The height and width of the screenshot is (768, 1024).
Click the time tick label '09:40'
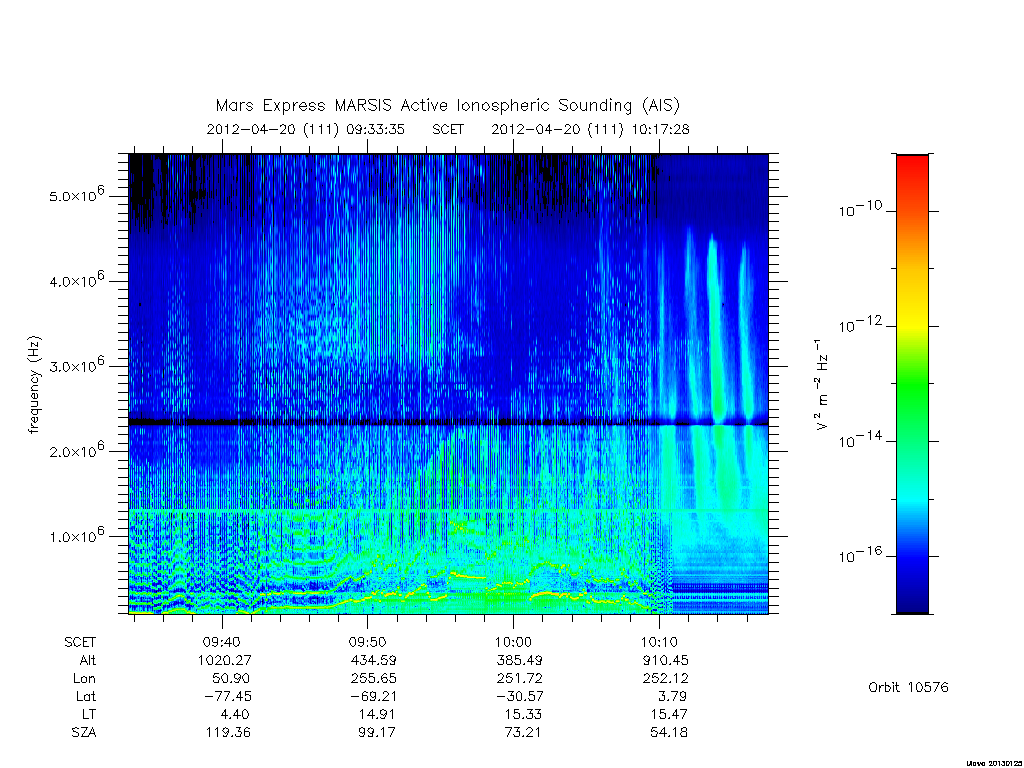pyautogui.click(x=222, y=642)
